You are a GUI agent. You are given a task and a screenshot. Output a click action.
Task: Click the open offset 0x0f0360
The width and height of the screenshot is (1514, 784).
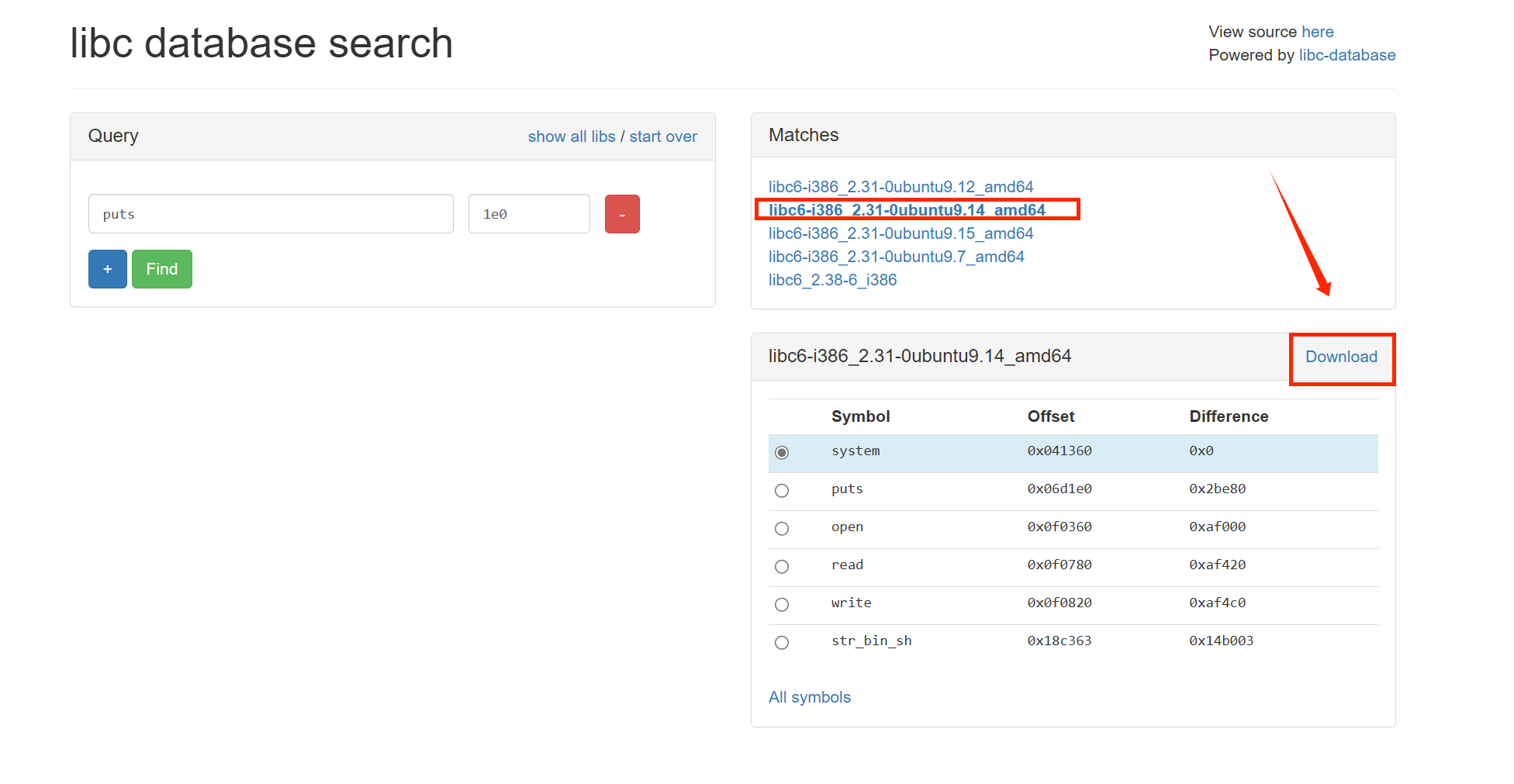(x=1059, y=527)
